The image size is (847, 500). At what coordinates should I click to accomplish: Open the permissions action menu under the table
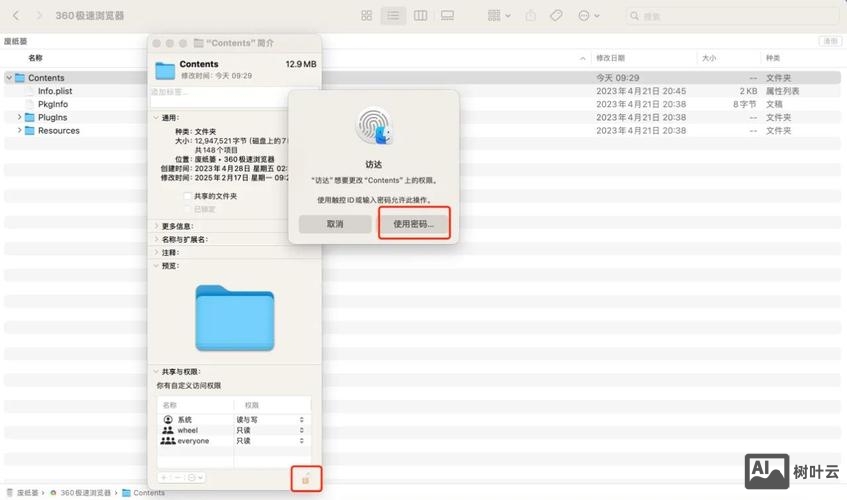195,477
